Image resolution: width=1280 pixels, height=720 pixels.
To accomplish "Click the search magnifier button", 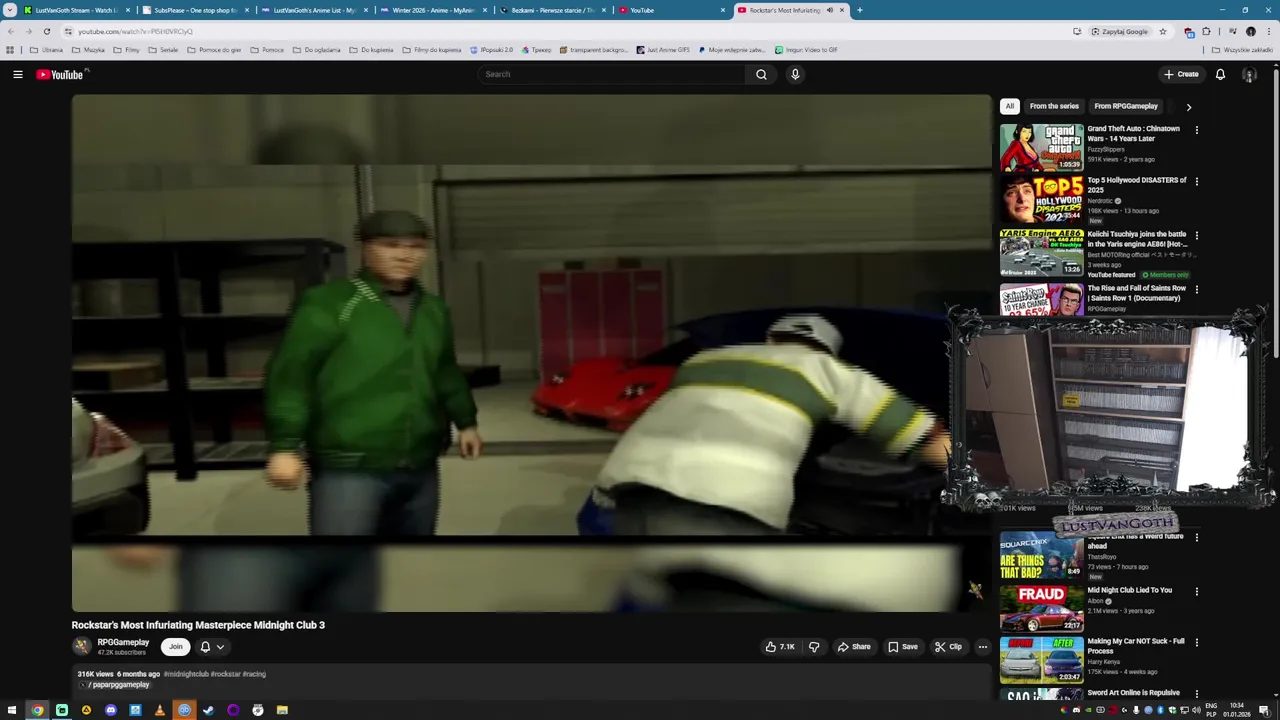I will tap(761, 74).
